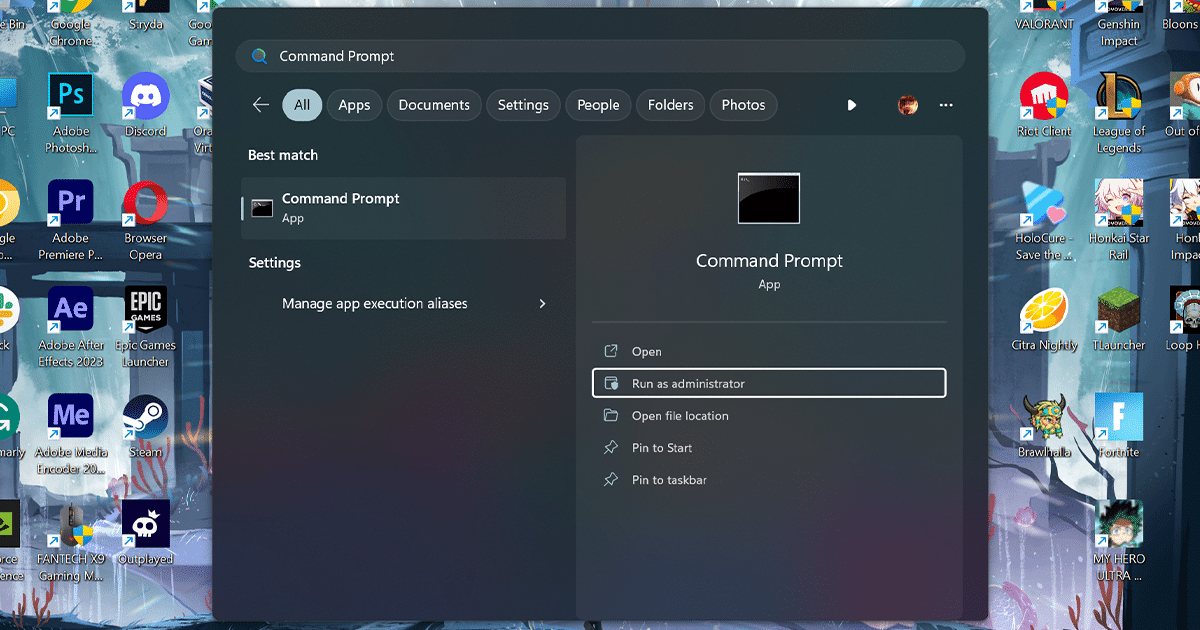The image size is (1200, 630).
Task: Select the Documents filter tab
Action: (434, 105)
